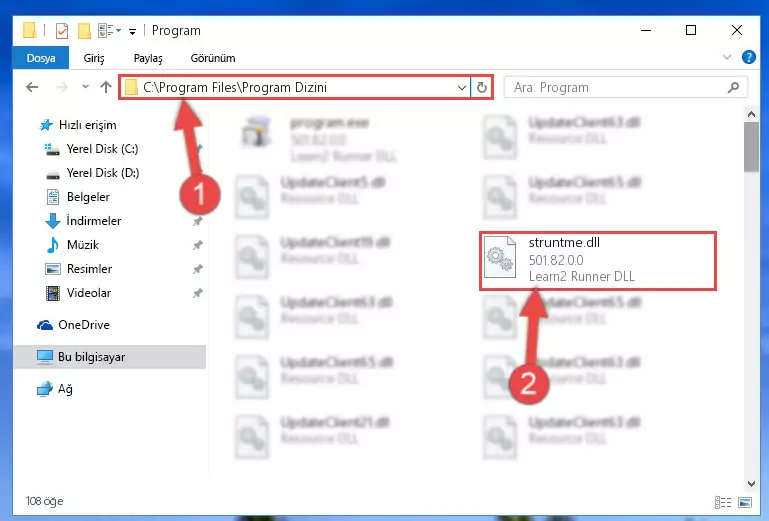Go up one folder level arrow
The image size is (769, 521).
click(106, 87)
